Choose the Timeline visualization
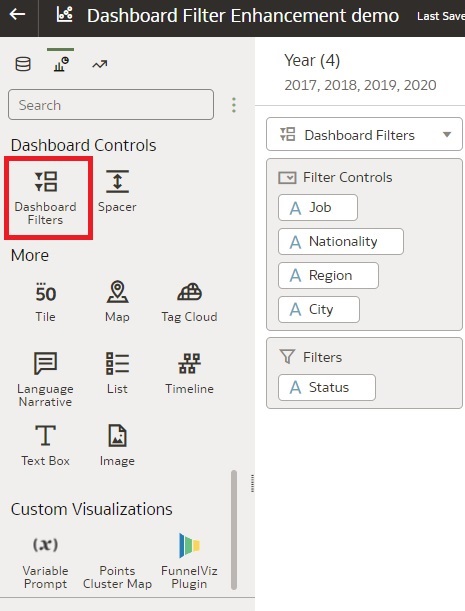465x611 pixels. pos(189,373)
